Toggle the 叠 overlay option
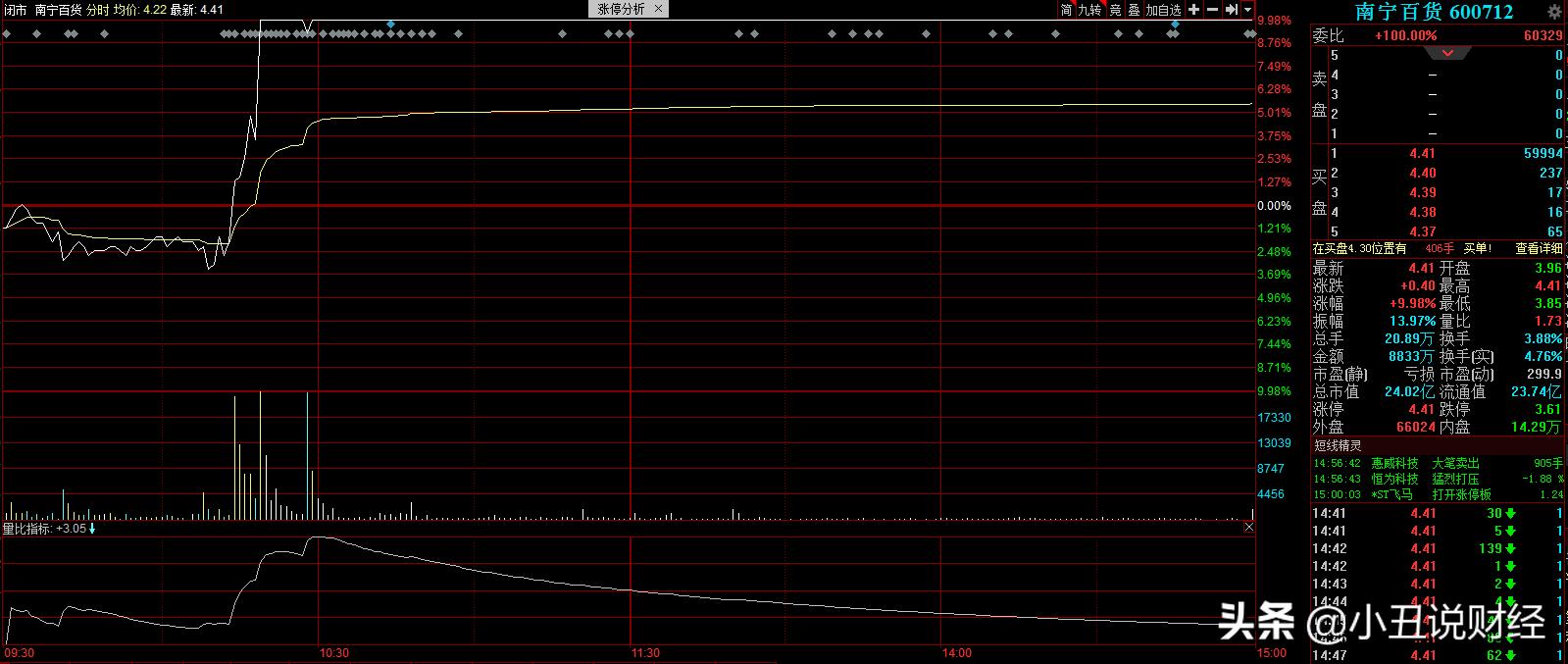Viewport: 1568px width, 664px height. point(1134,10)
